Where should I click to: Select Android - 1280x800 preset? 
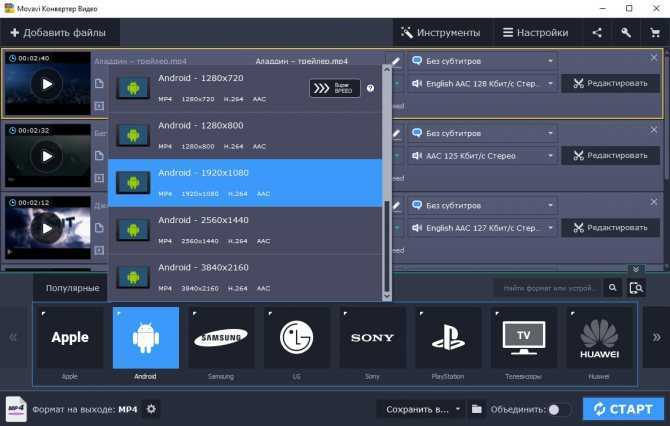[x=245, y=135]
